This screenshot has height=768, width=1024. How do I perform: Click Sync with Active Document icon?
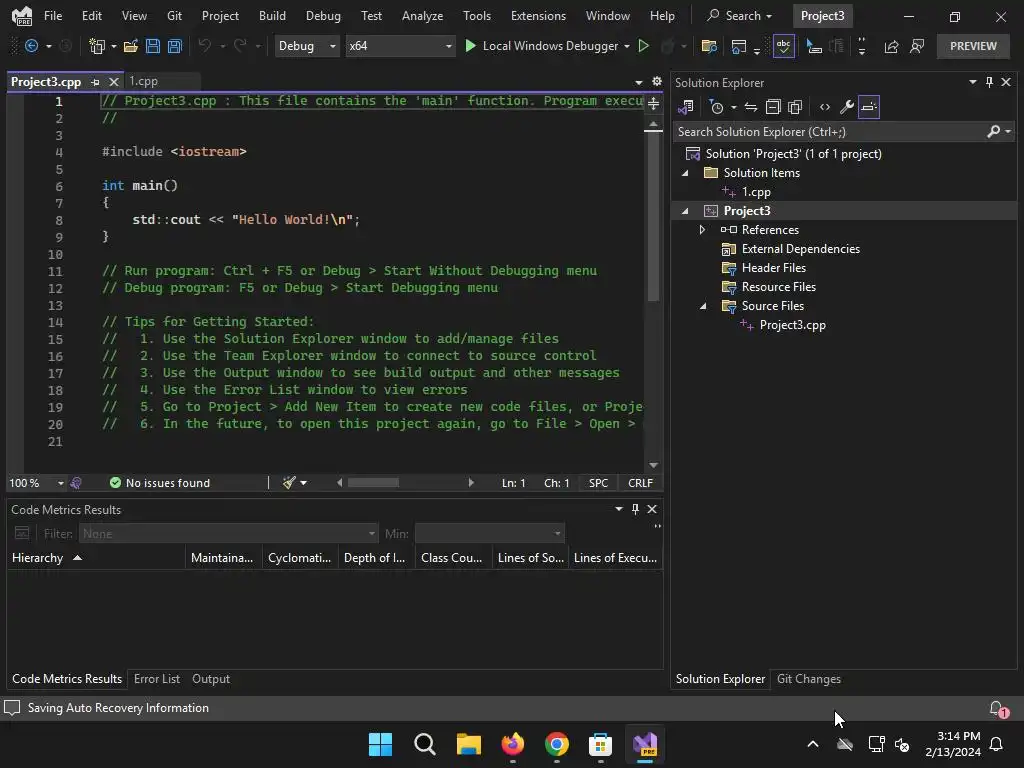(751, 107)
